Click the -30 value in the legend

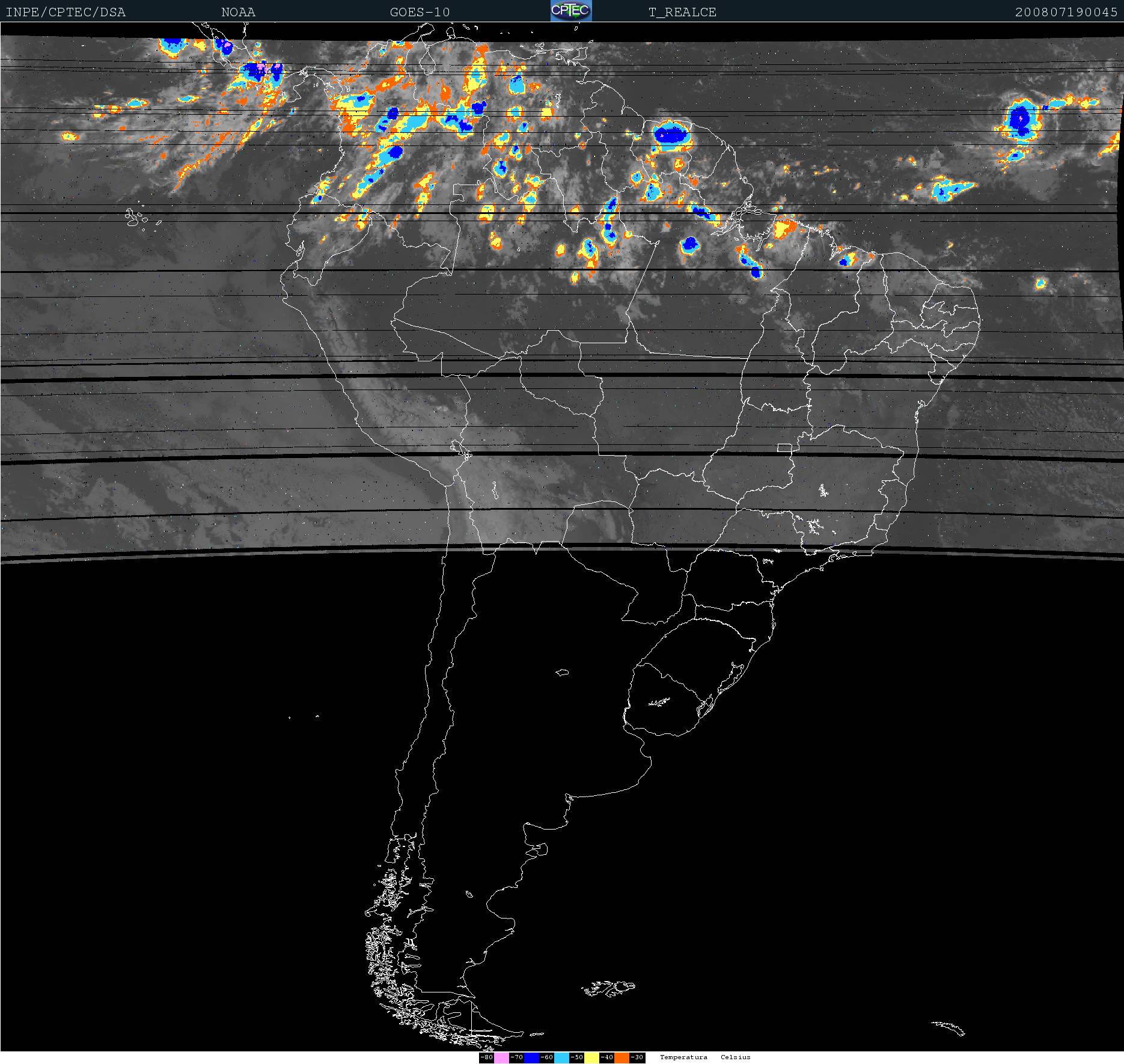pyautogui.click(x=637, y=1057)
